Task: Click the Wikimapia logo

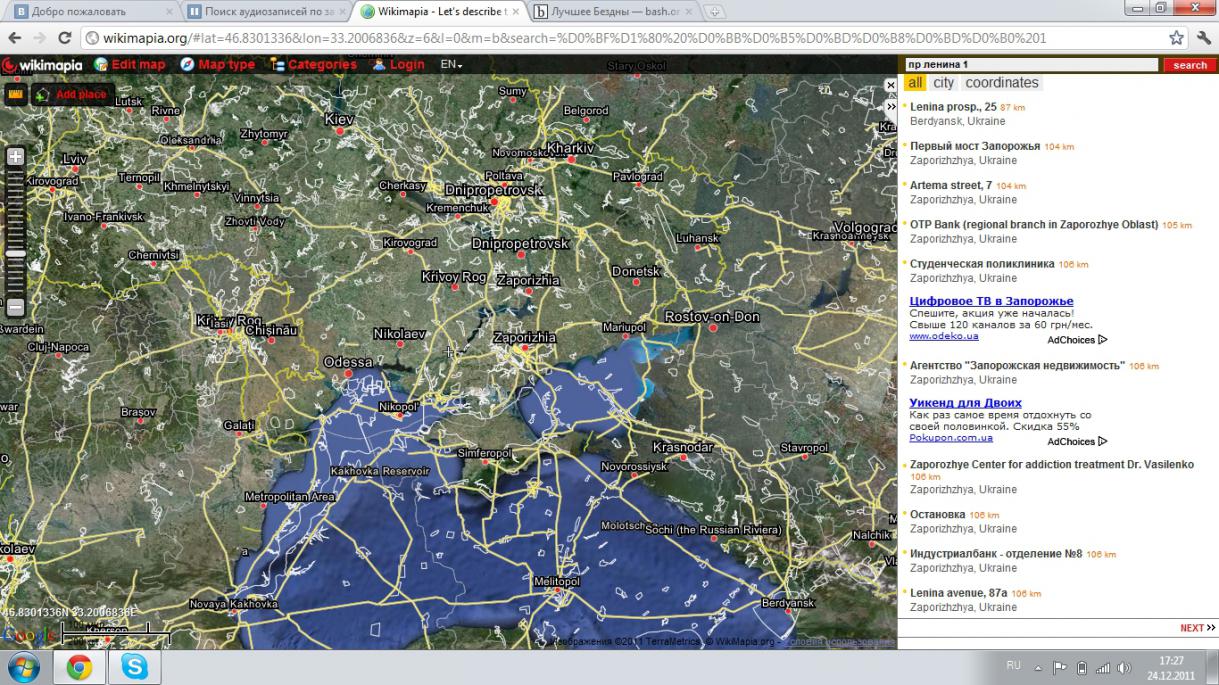Action: 44,65
